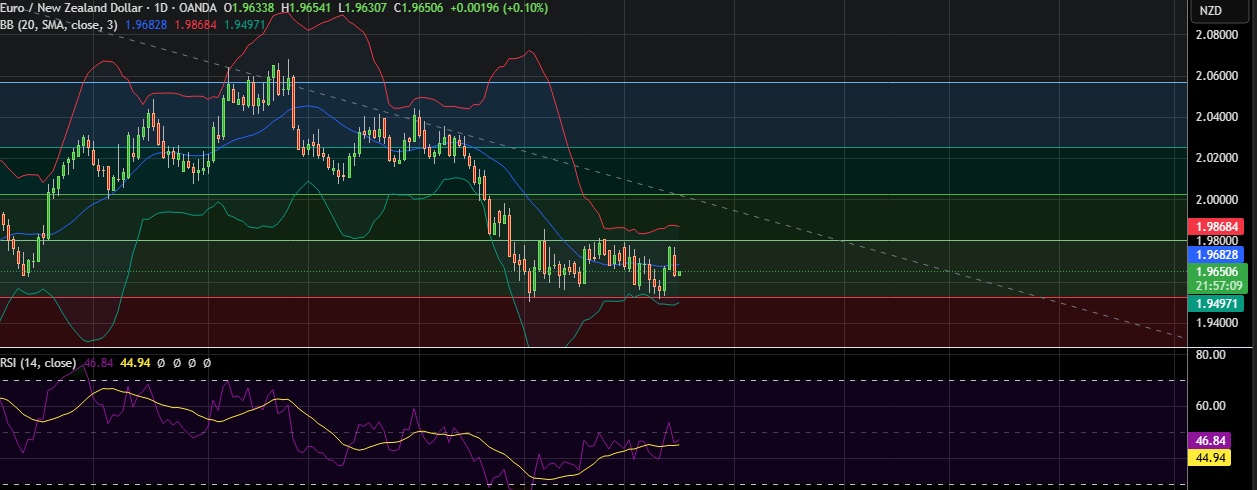Select the RSI (14, close) indicator legend
This screenshot has height=490, width=1257.
click(x=38, y=363)
